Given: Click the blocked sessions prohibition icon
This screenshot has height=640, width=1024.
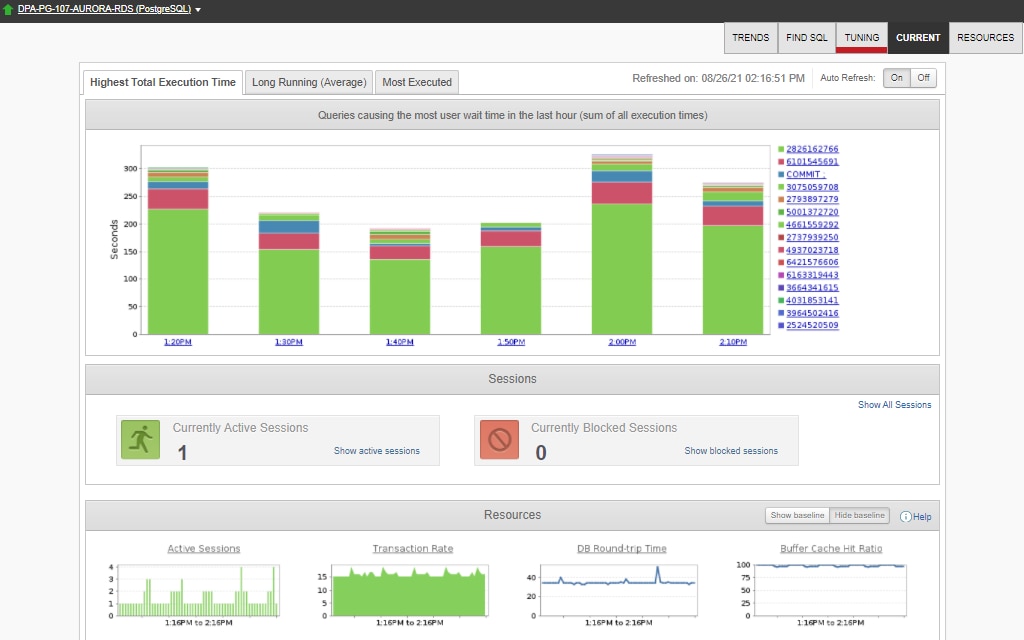Looking at the screenshot, I should pos(498,440).
